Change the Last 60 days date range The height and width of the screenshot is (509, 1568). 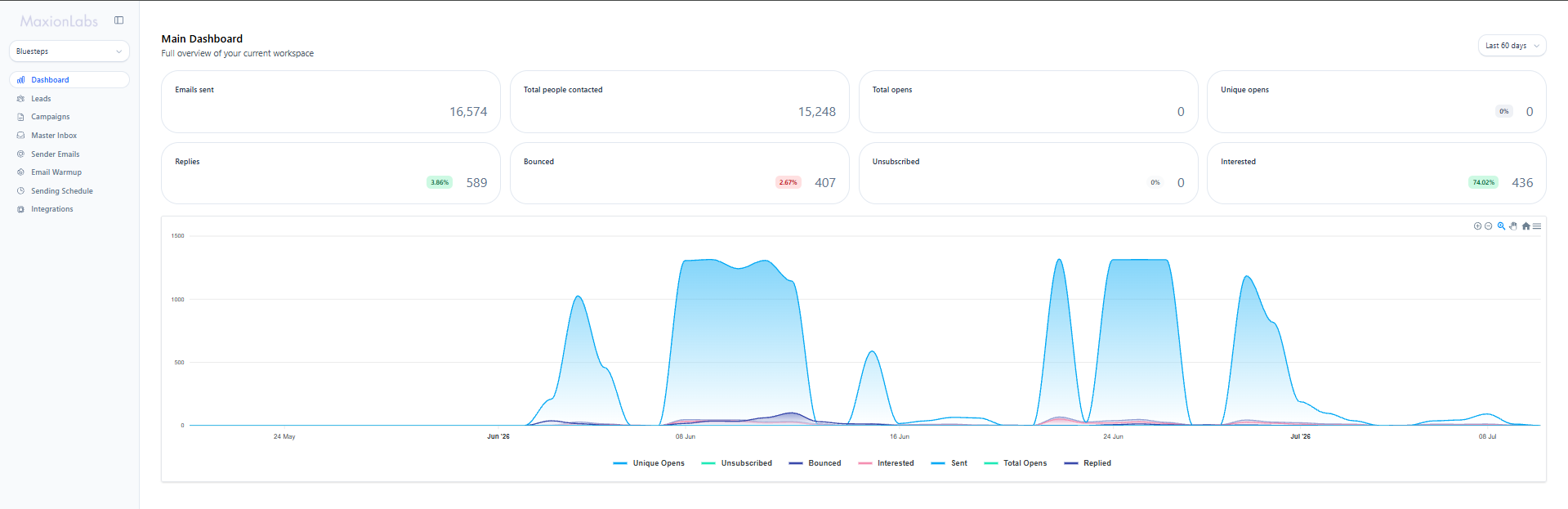[x=1512, y=46]
